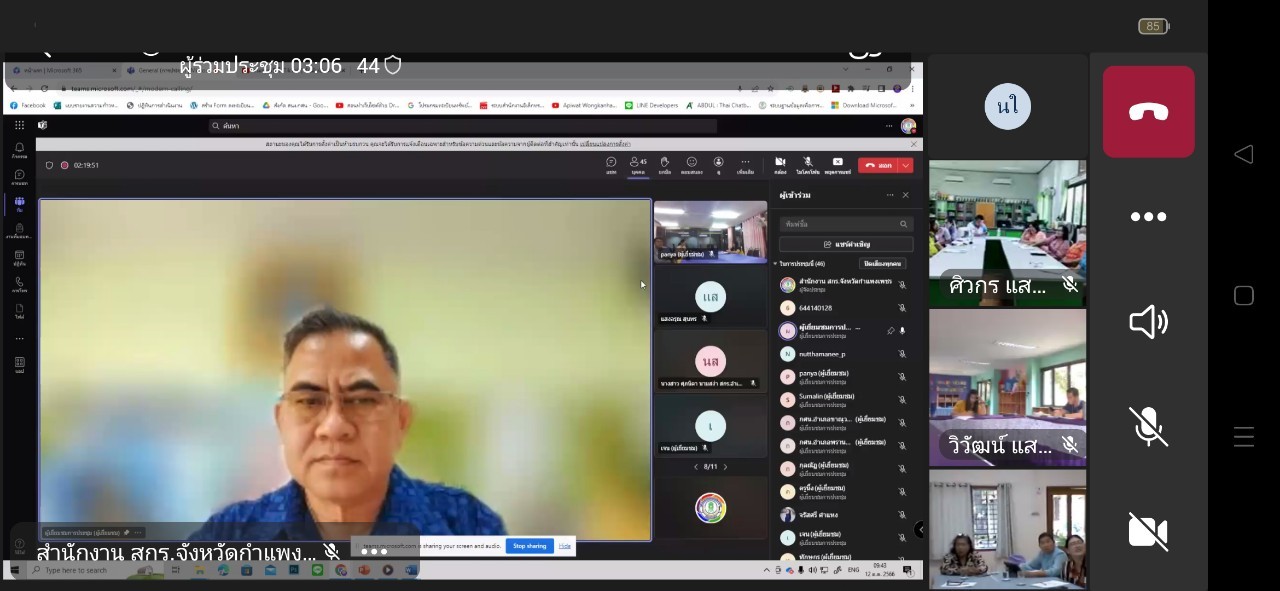Click the ENG language indicator in the taskbar
The width and height of the screenshot is (1280, 591).
pos(853,570)
